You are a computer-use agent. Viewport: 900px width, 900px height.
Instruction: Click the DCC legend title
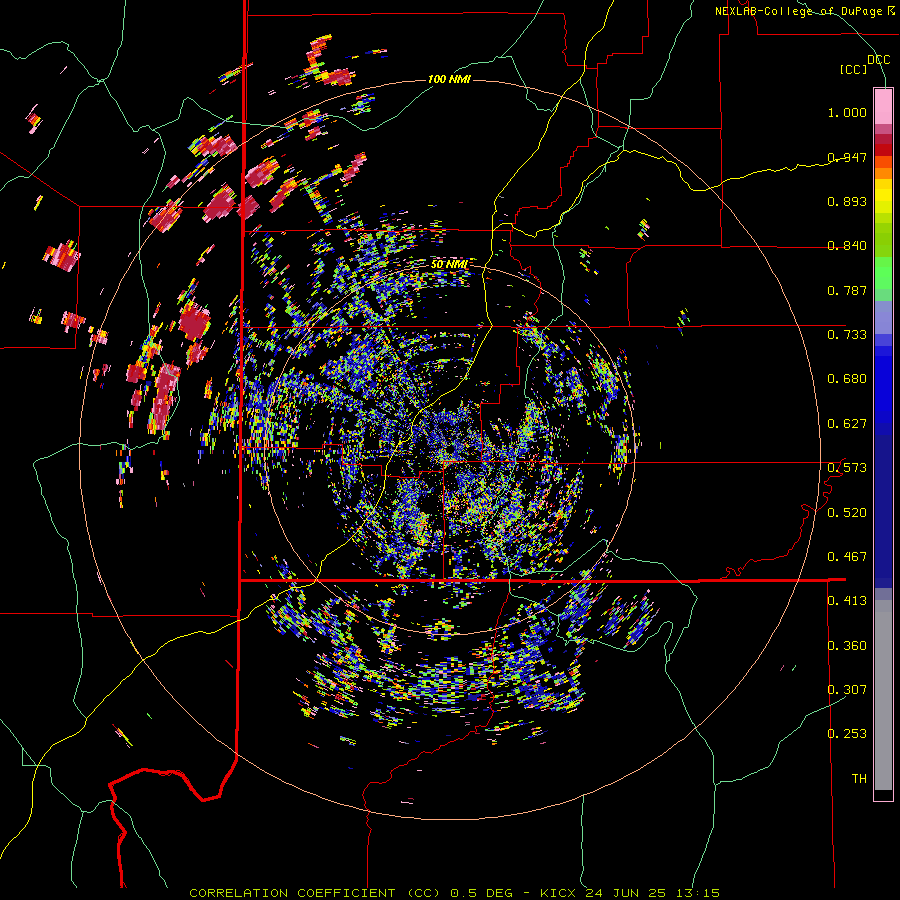pyautogui.click(x=878, y=60)
